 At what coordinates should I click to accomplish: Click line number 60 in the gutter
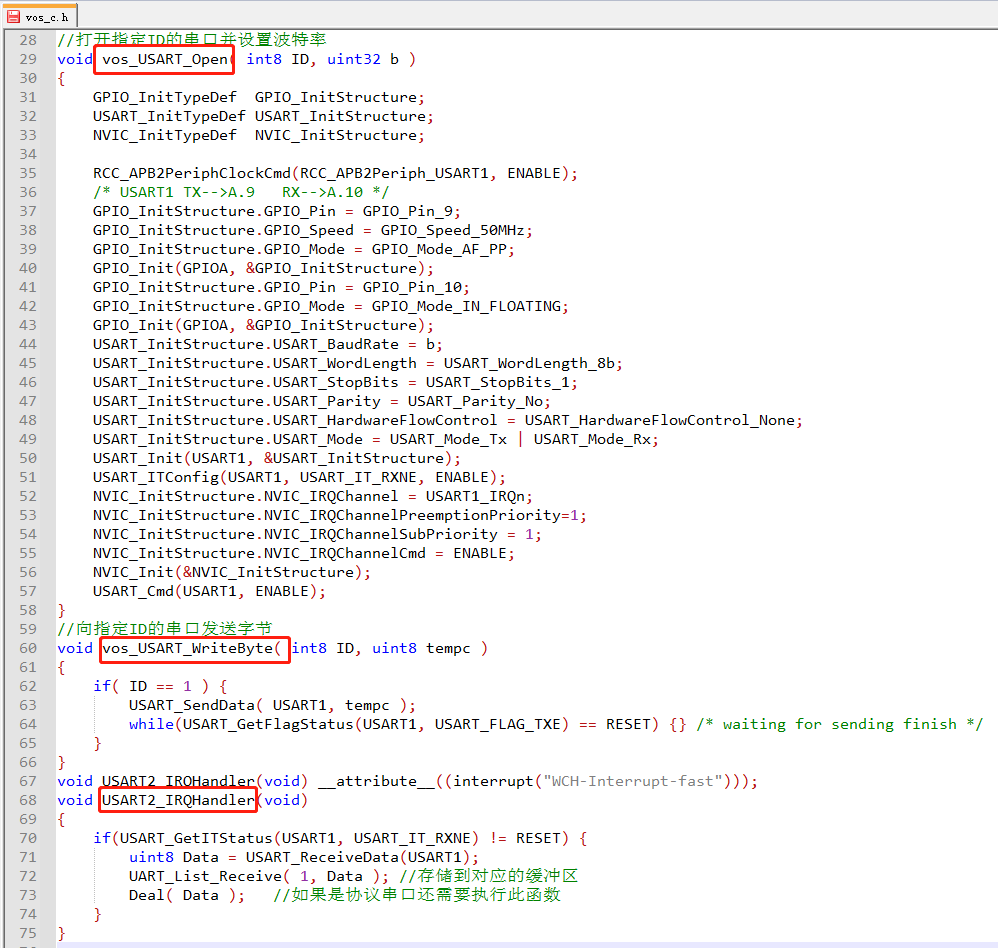tap(28, 648)
